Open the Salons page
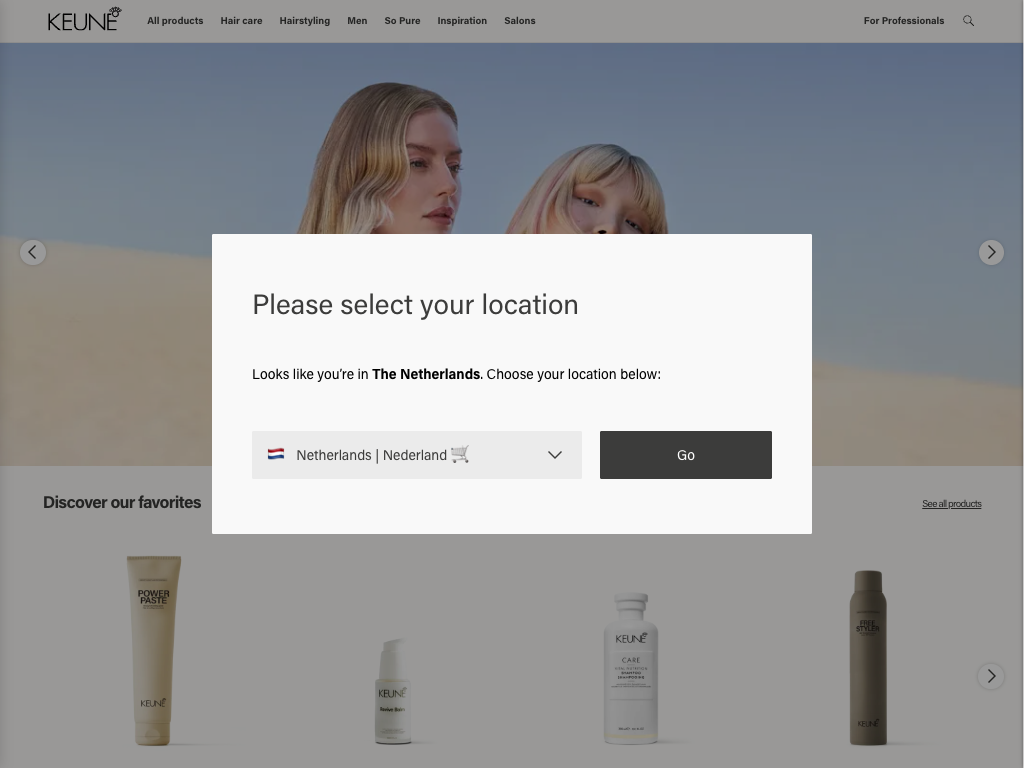This screenshot has height=768, width=1024. (520, 21)
